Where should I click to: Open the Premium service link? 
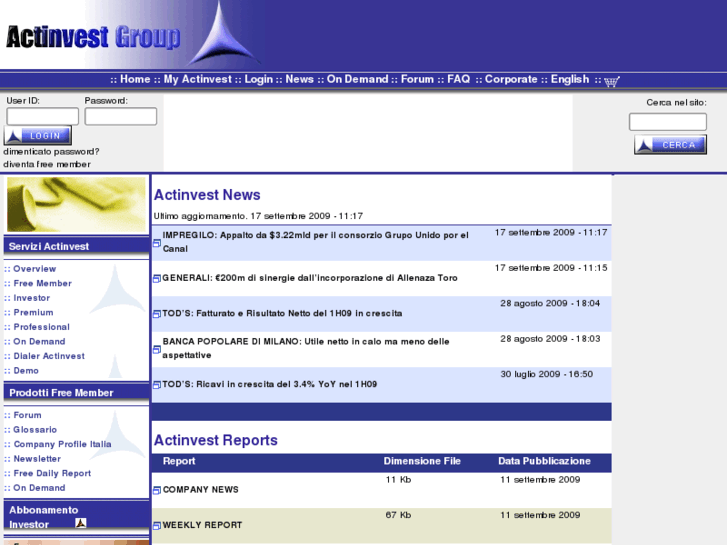[x=33, y=313]
